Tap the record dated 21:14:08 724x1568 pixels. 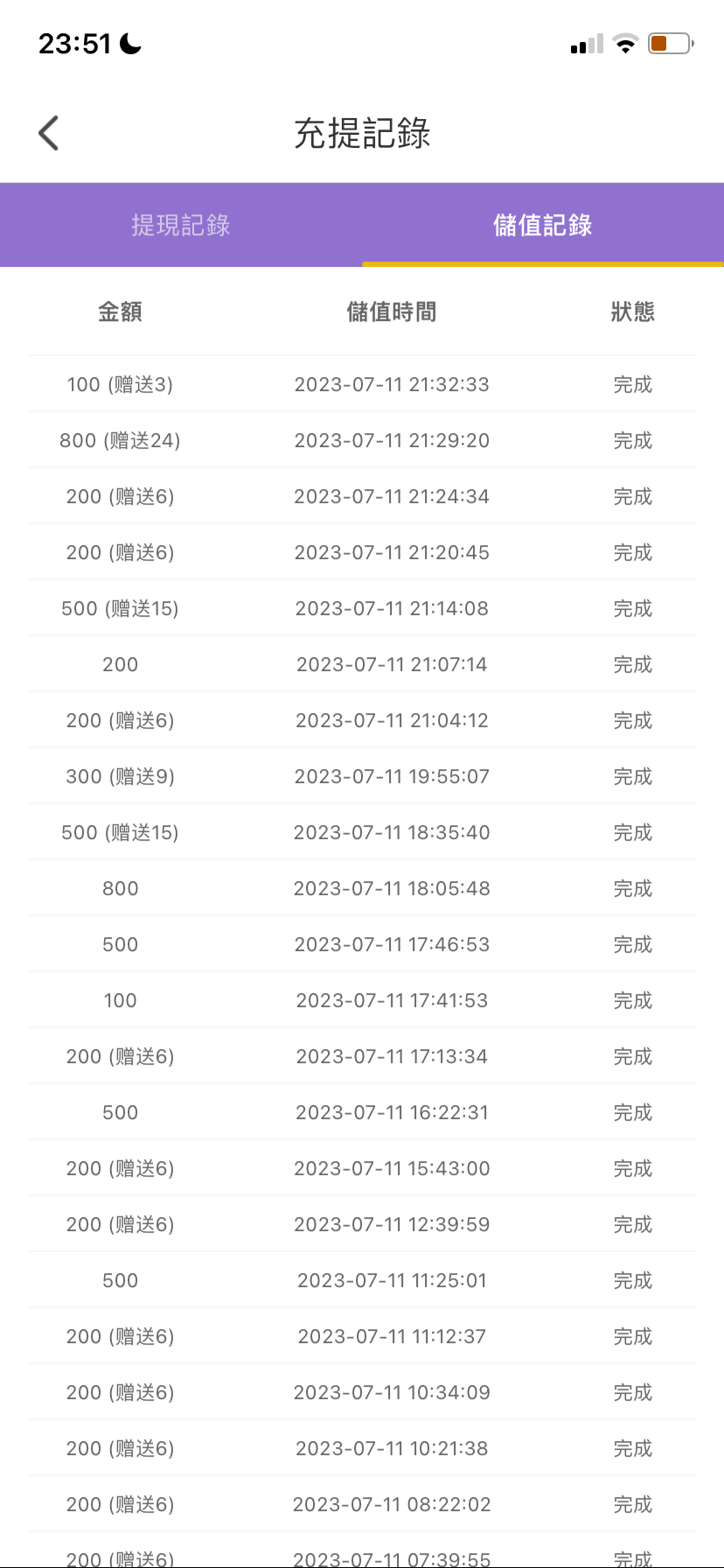pos(391,608)
